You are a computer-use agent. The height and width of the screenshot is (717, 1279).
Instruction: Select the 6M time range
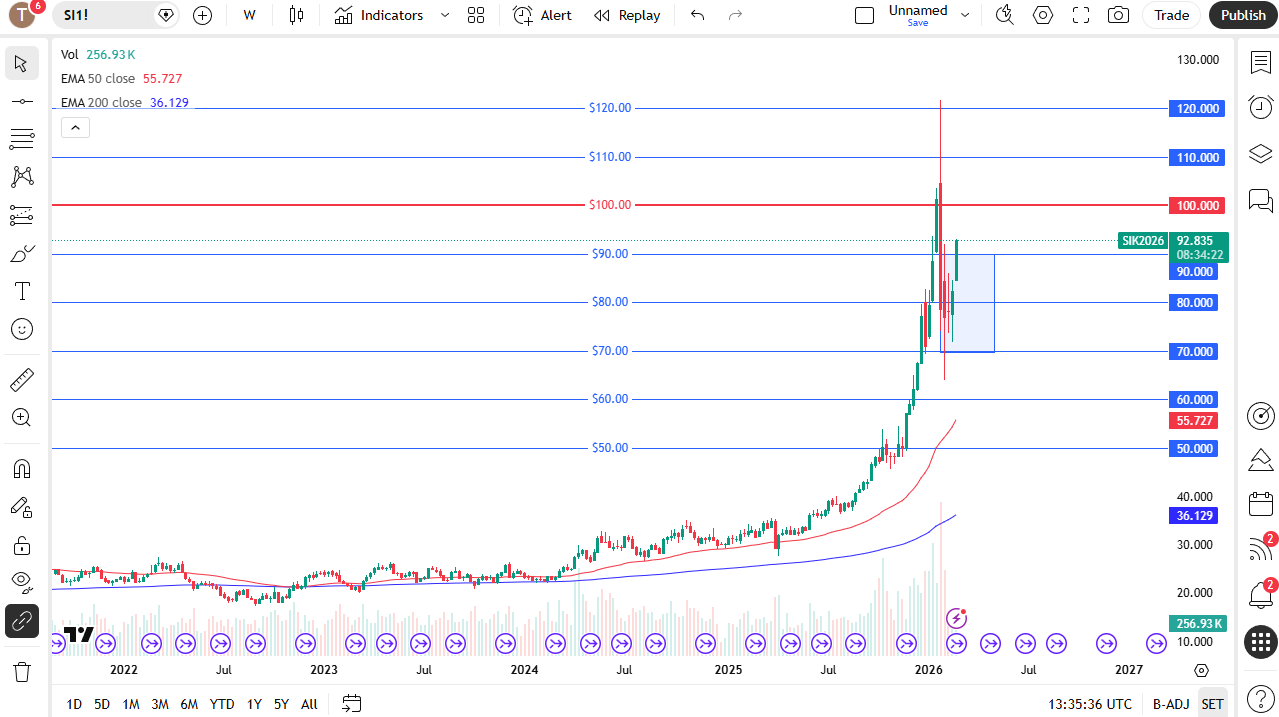click(189, 704)
